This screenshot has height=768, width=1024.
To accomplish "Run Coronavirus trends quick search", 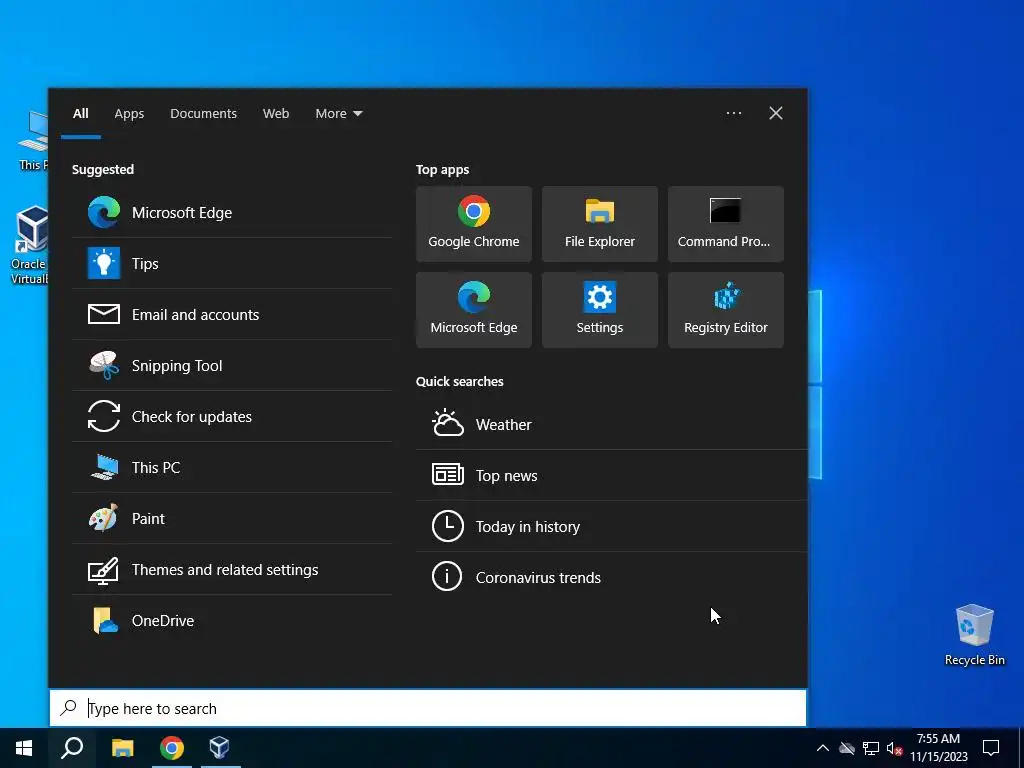I will pyautogui.click(x=611, y=577).
